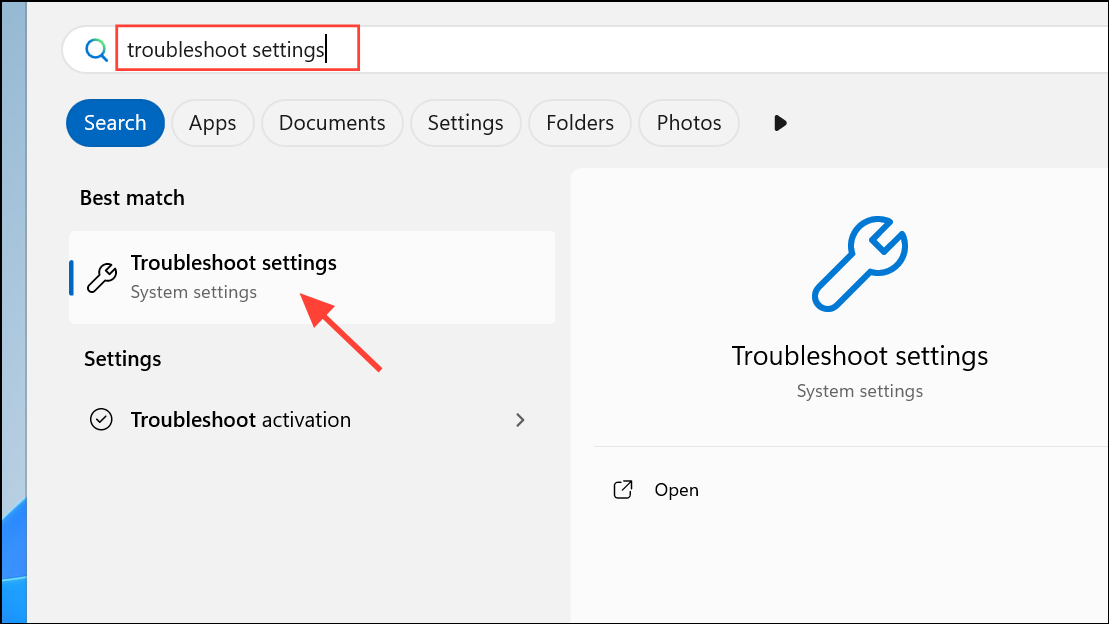1109x624 pixels.
Task: Switch to the Folders filter
Action: tap(579, 123)
